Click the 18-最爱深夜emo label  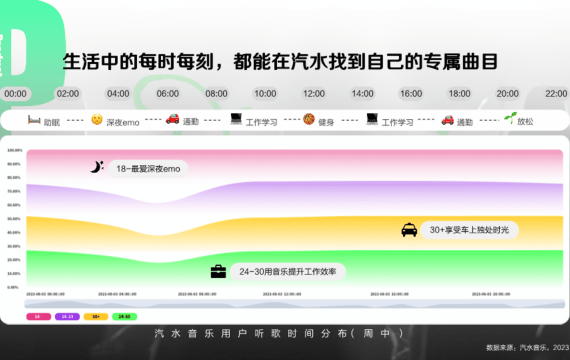148,169
